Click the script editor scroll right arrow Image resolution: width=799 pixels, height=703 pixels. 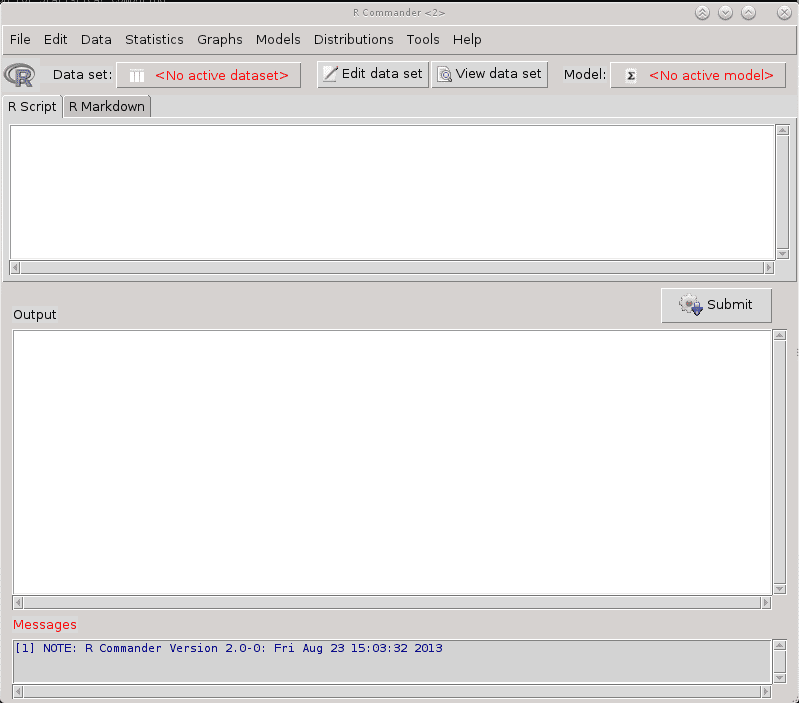(768, 267)
